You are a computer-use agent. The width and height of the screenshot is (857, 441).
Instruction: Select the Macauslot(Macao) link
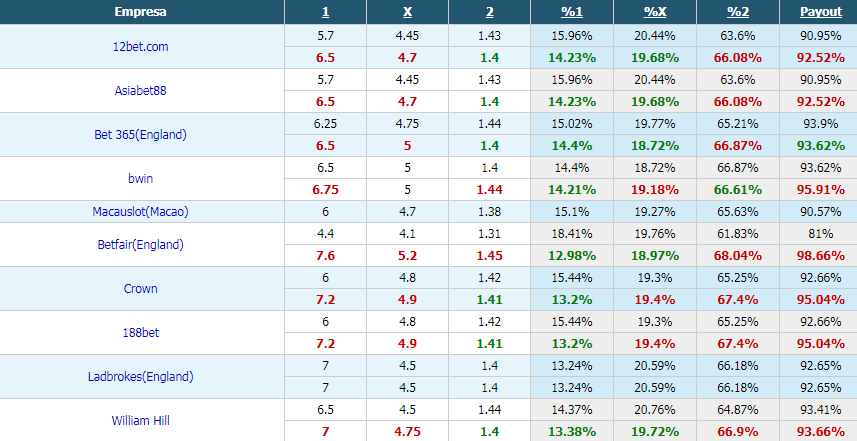pyautogui.click(x=140, y=211)
